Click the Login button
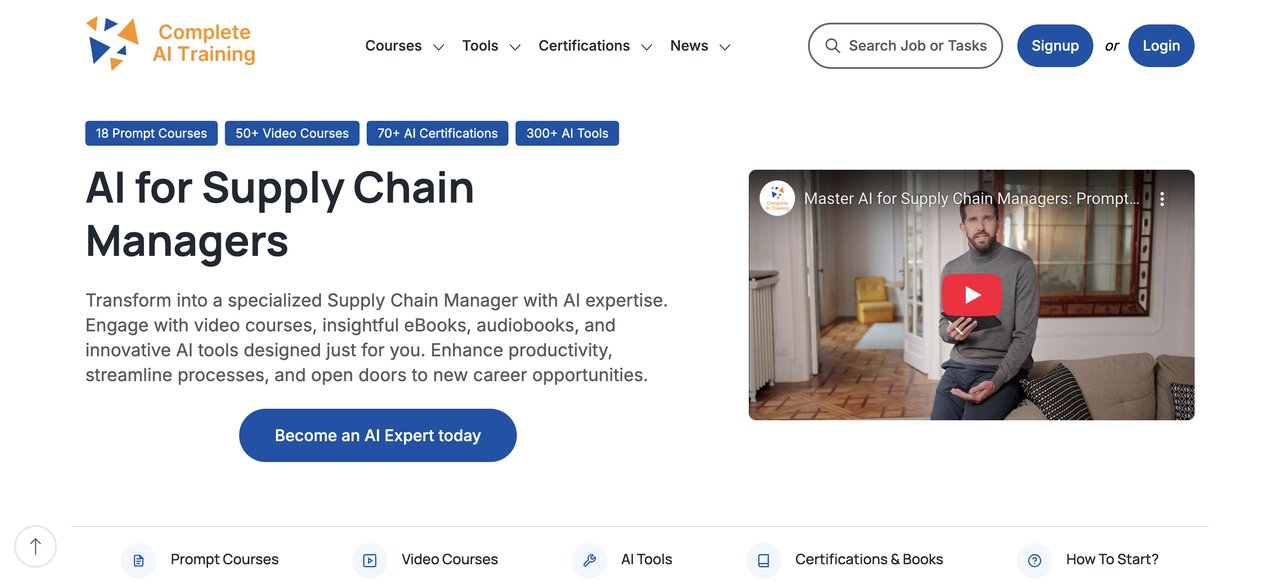Image resolution: width=1280 pixels, height=582 pixels. coord(1161,46)
